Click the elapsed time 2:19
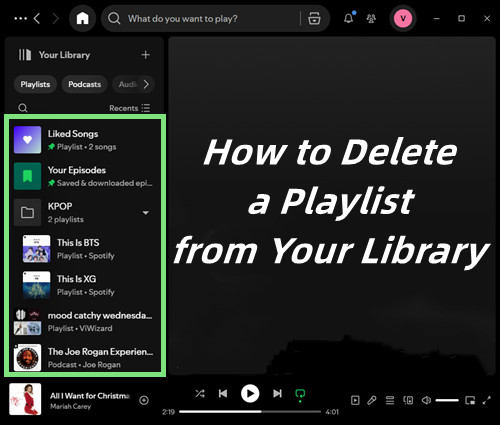Image resolution: width=500 pixels, height=425 pixels. pyautogui.click(x=168, y=412)
